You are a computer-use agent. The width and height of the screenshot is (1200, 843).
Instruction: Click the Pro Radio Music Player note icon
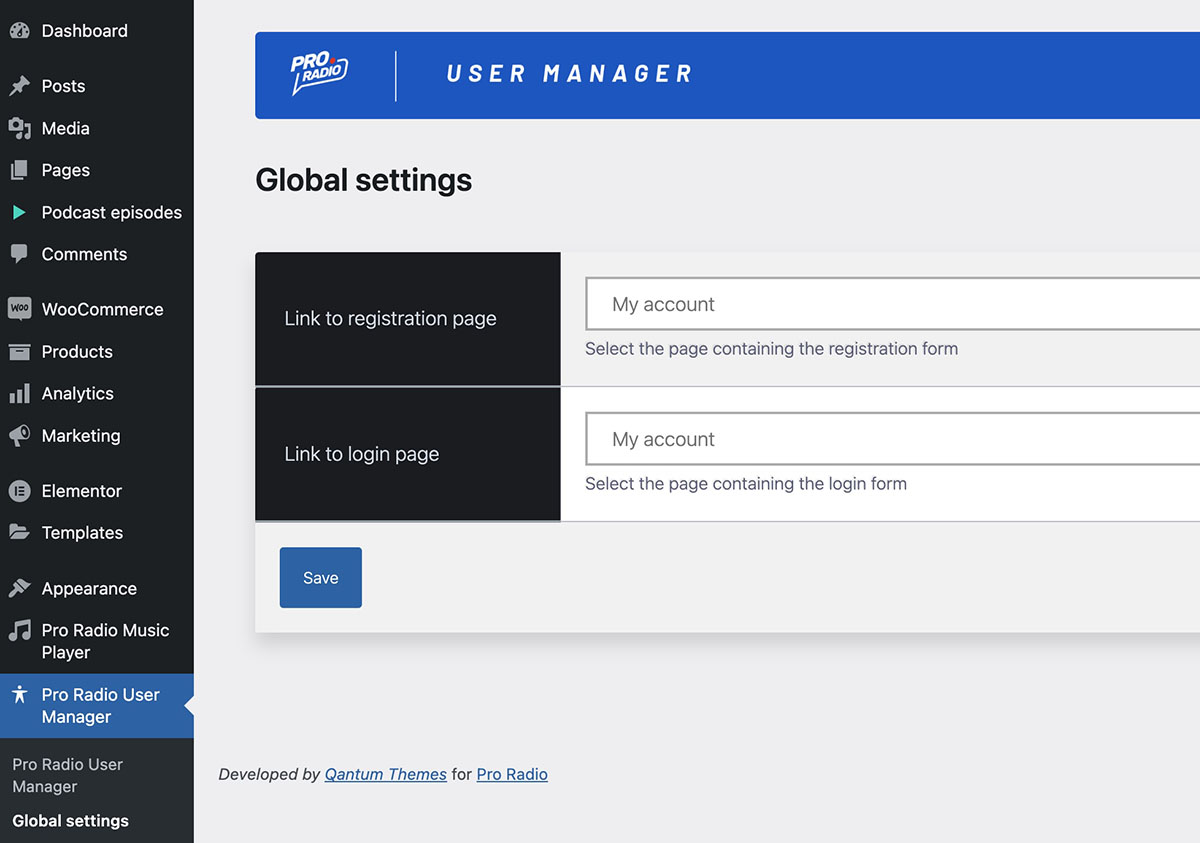[x=19, y=631]
